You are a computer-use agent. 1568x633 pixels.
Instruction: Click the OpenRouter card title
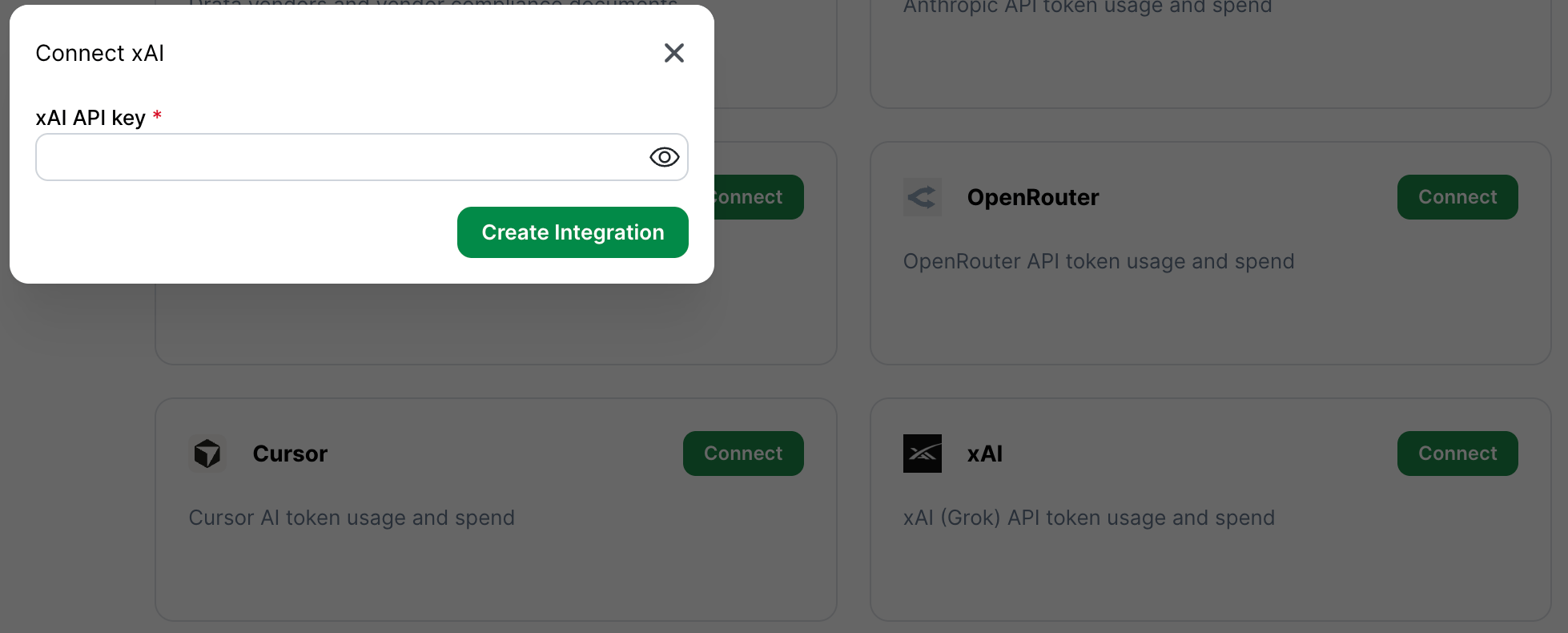pos(1033,197)
